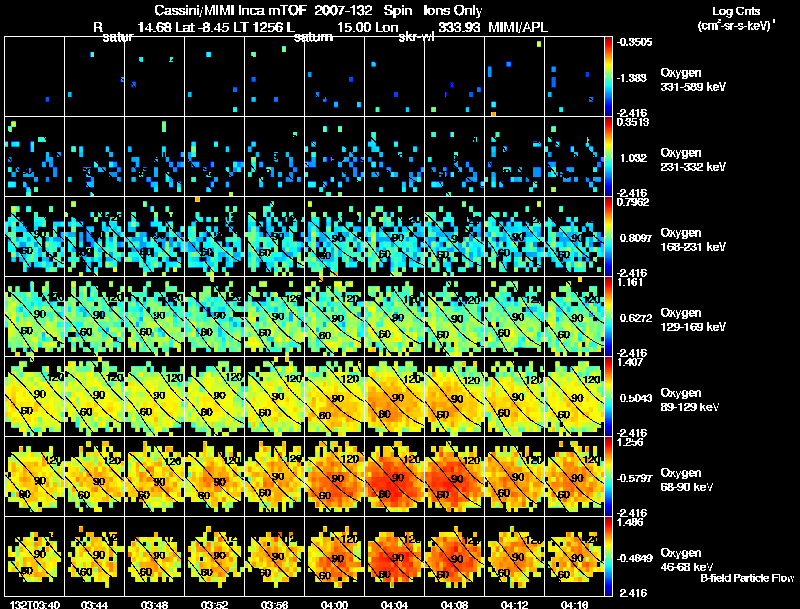
Task: Click the '04:08' time axis label
Action: [454, 605]
